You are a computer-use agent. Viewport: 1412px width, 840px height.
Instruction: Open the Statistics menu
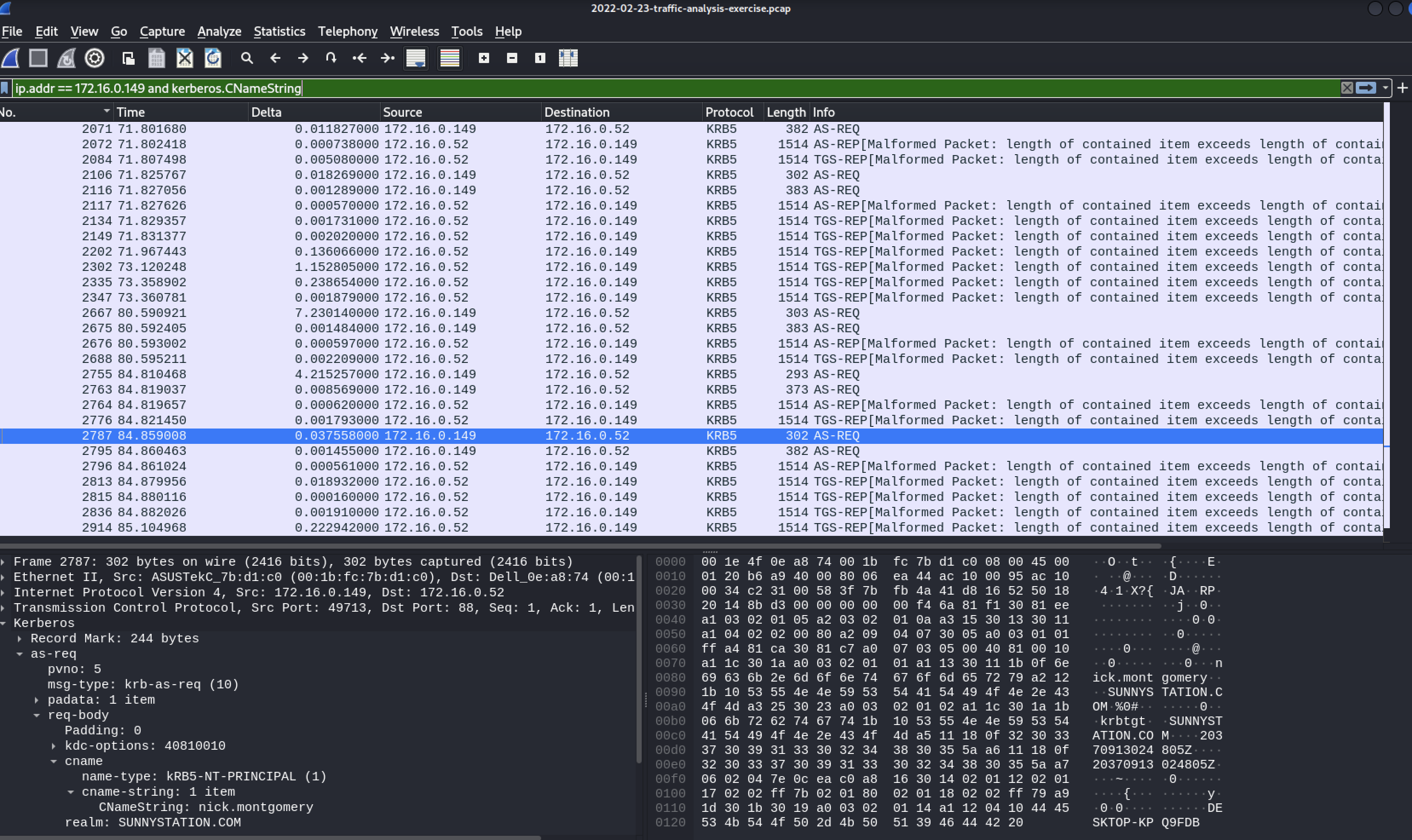[279, 32]
